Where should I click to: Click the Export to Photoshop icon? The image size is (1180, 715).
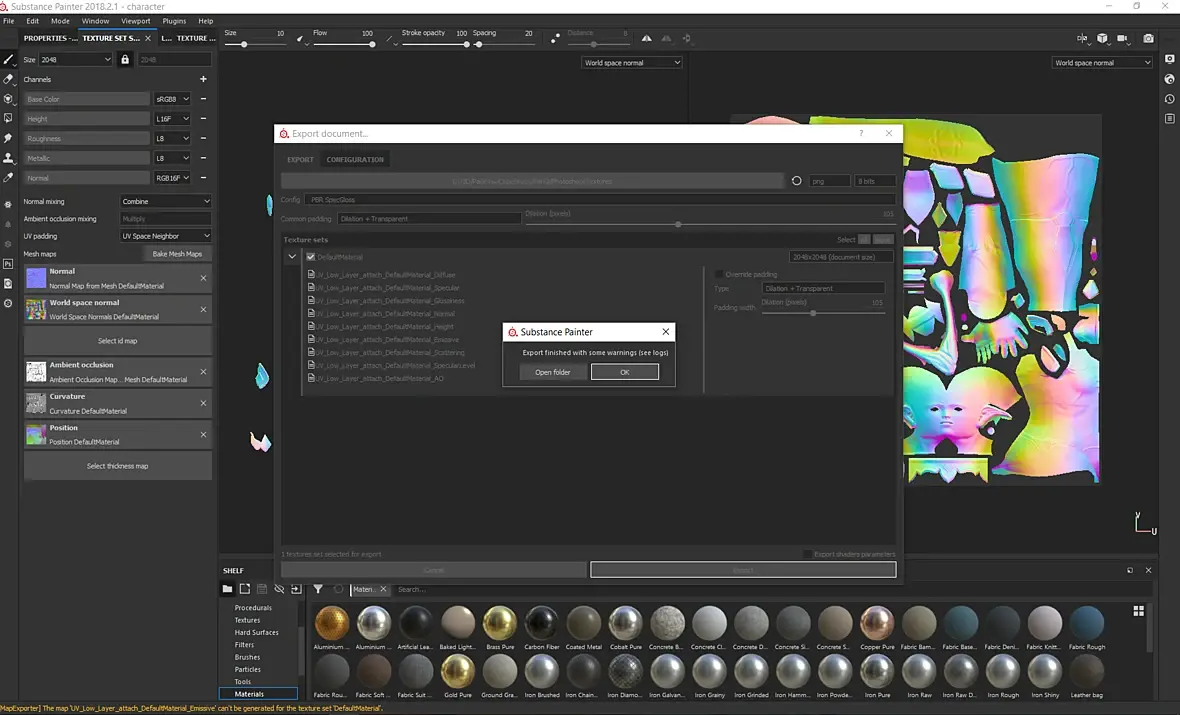pyautogui.click(x=8, y=264)
